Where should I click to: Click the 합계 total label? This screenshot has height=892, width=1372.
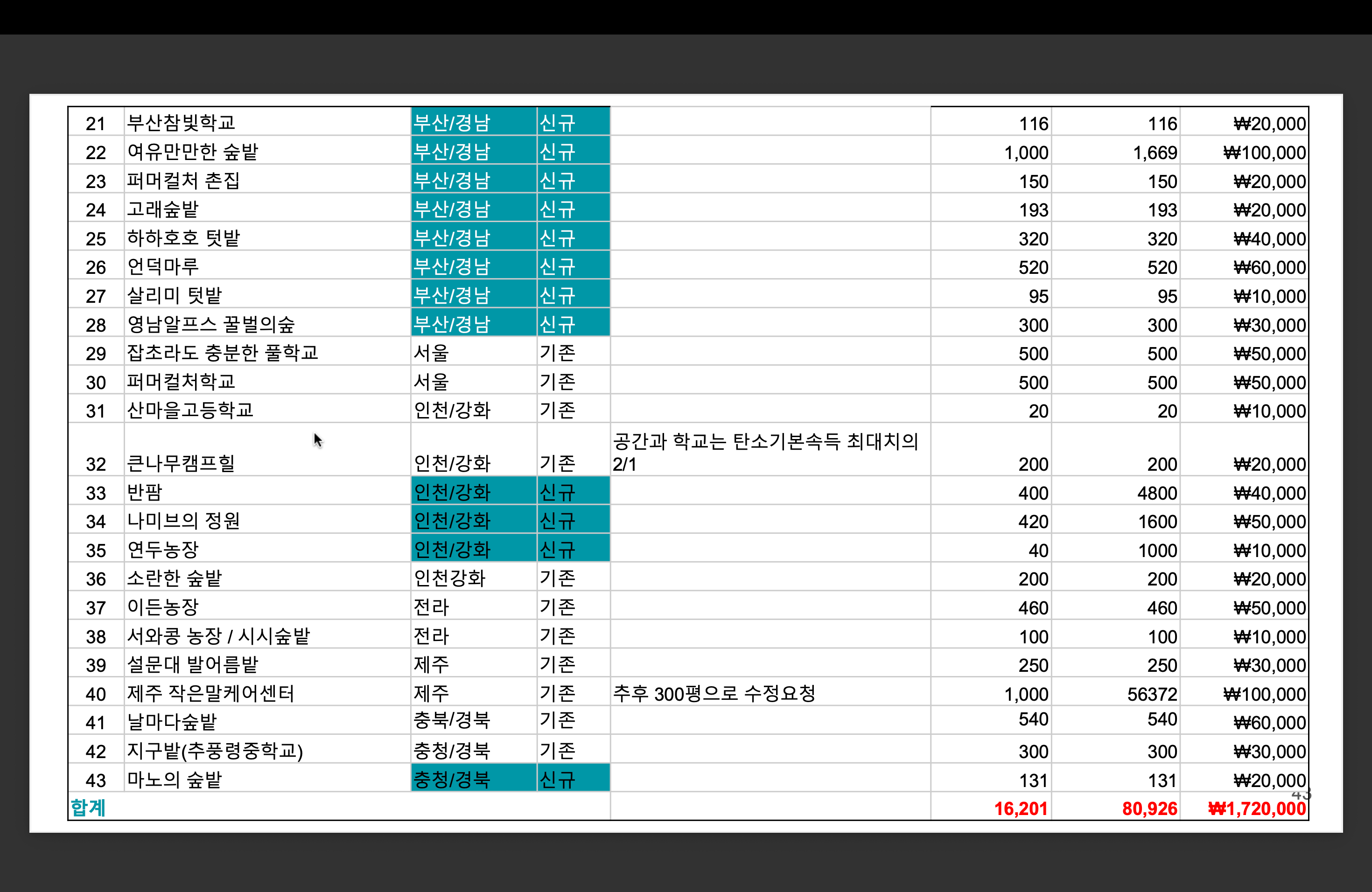tap(88, 807)
